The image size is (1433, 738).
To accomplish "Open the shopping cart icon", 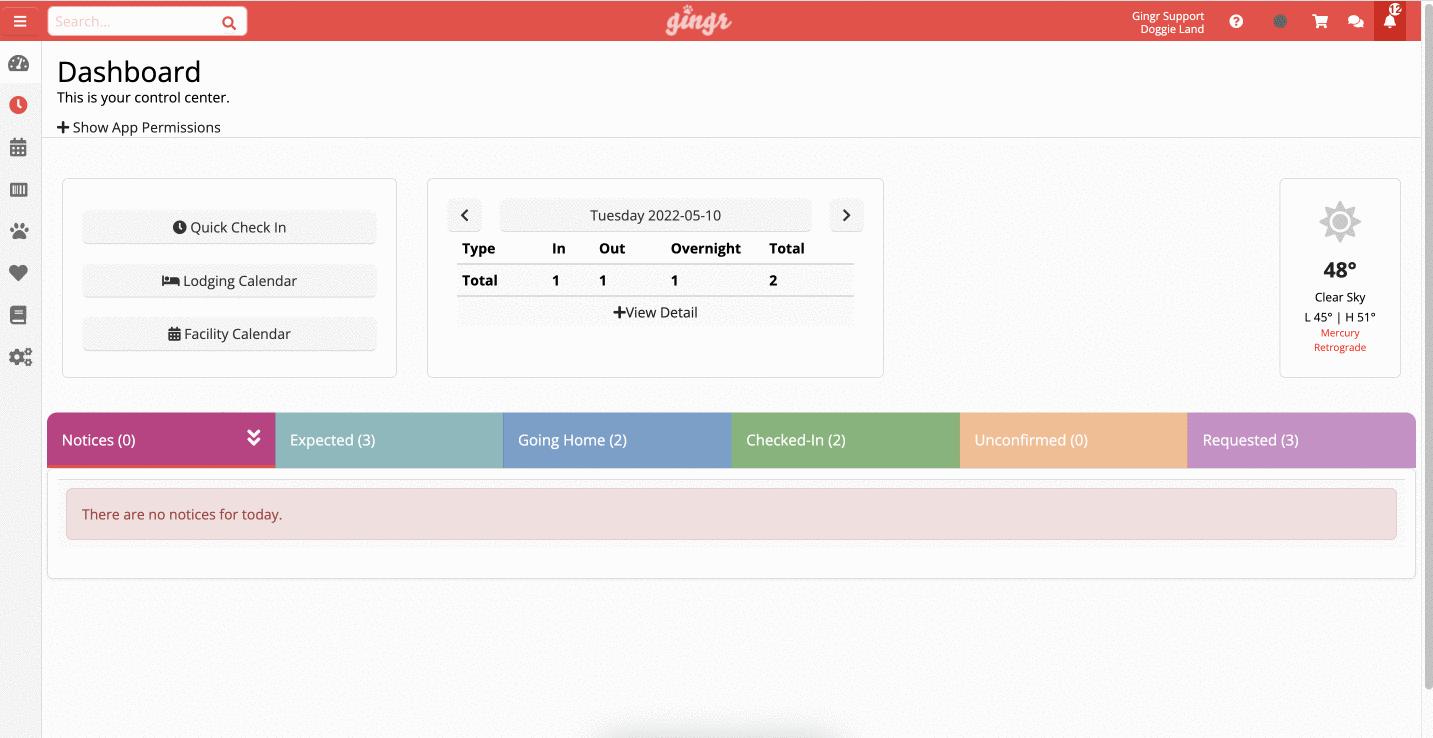I will tap(1320, 21).
